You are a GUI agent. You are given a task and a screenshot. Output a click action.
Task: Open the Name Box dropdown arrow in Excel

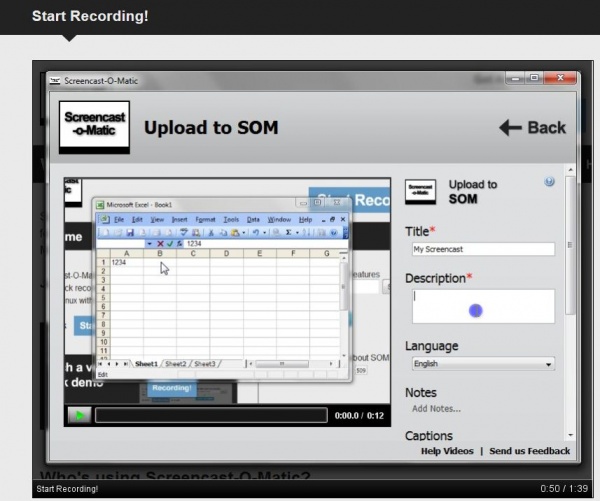[149, 244]
